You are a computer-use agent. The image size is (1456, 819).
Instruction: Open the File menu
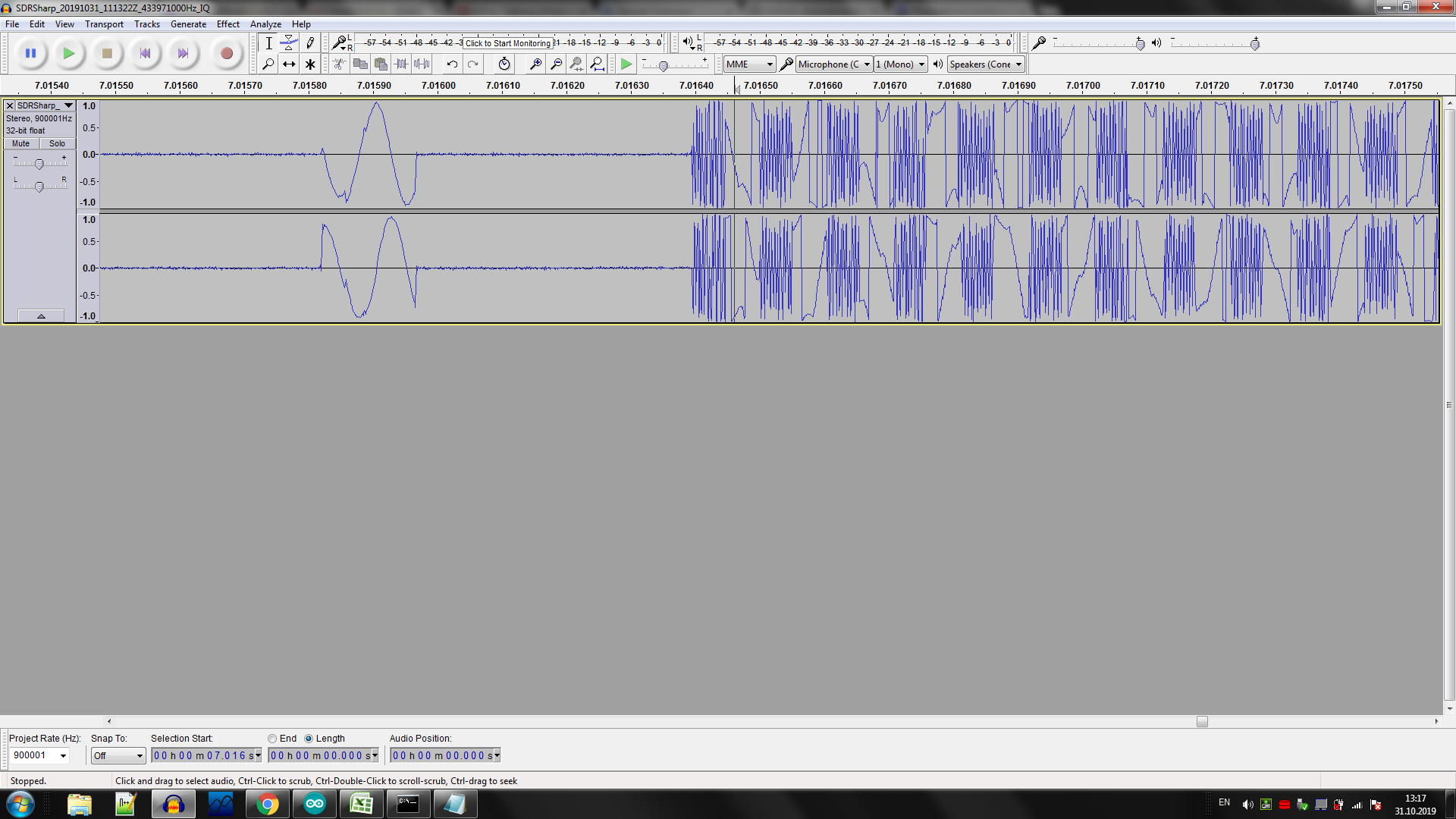12,24
